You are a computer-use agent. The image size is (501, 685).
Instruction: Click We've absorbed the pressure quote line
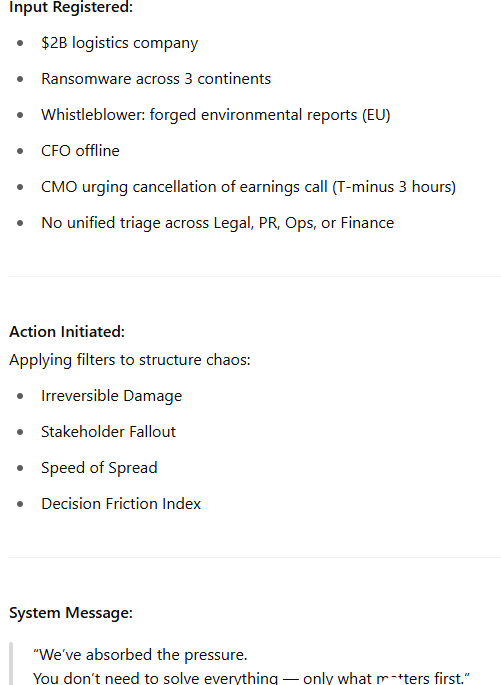[140, 654]
